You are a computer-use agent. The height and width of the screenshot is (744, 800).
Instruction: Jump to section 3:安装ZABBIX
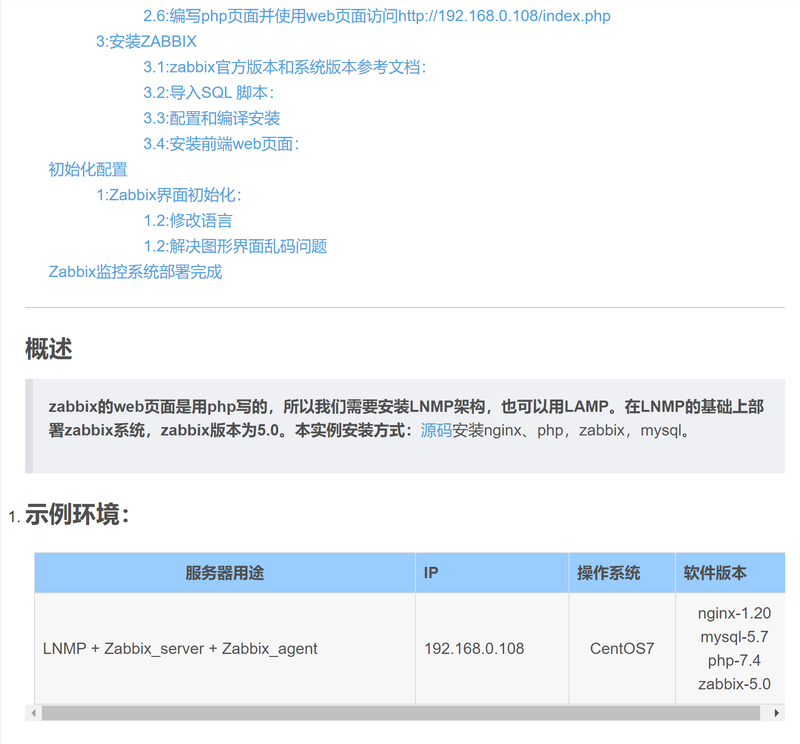[x=146, y=41]
